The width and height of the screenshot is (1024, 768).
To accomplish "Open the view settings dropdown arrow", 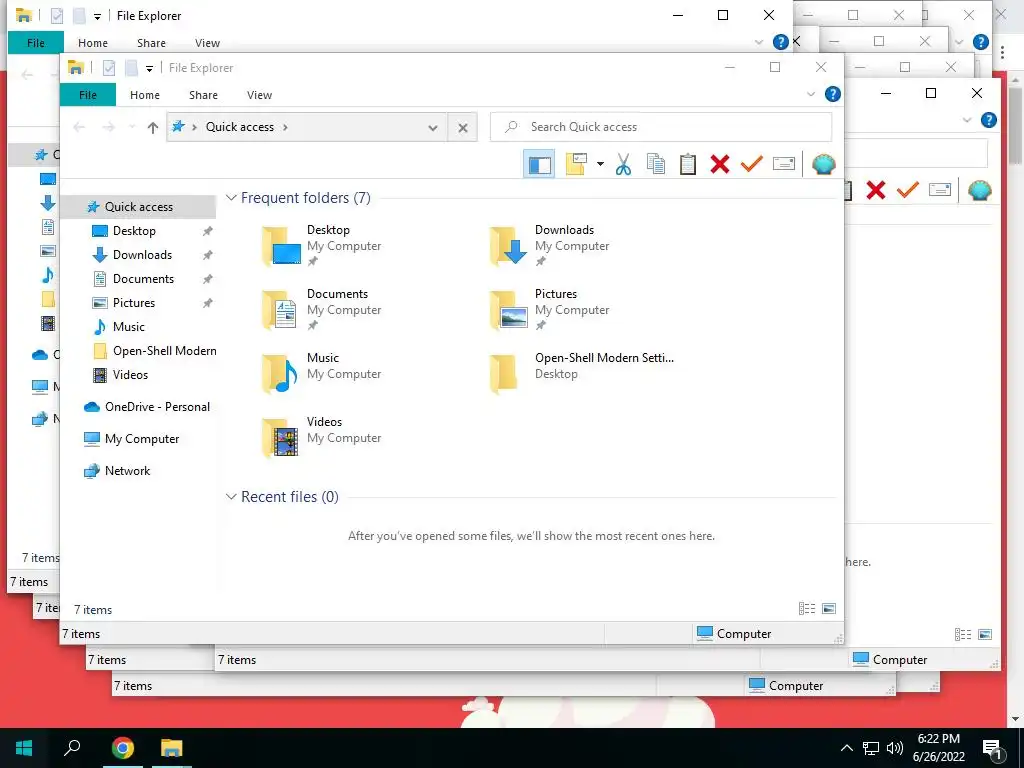I will click(600, 165).
